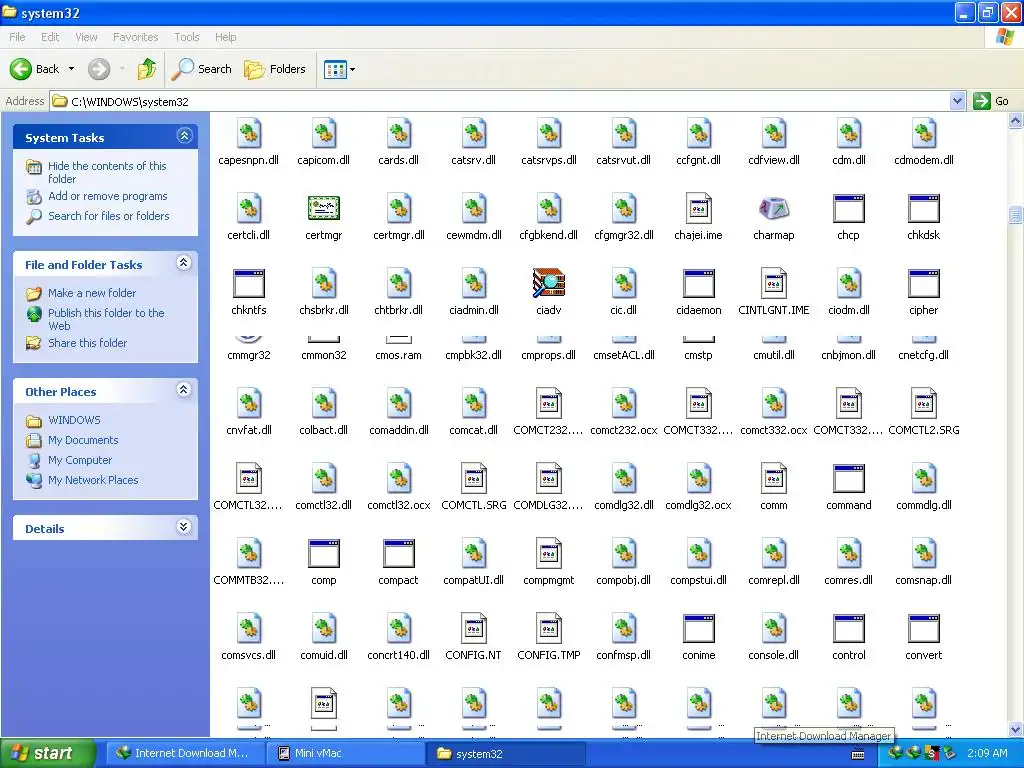
Task: Click Publish this folder to the Web
Action: click(106, 319)
